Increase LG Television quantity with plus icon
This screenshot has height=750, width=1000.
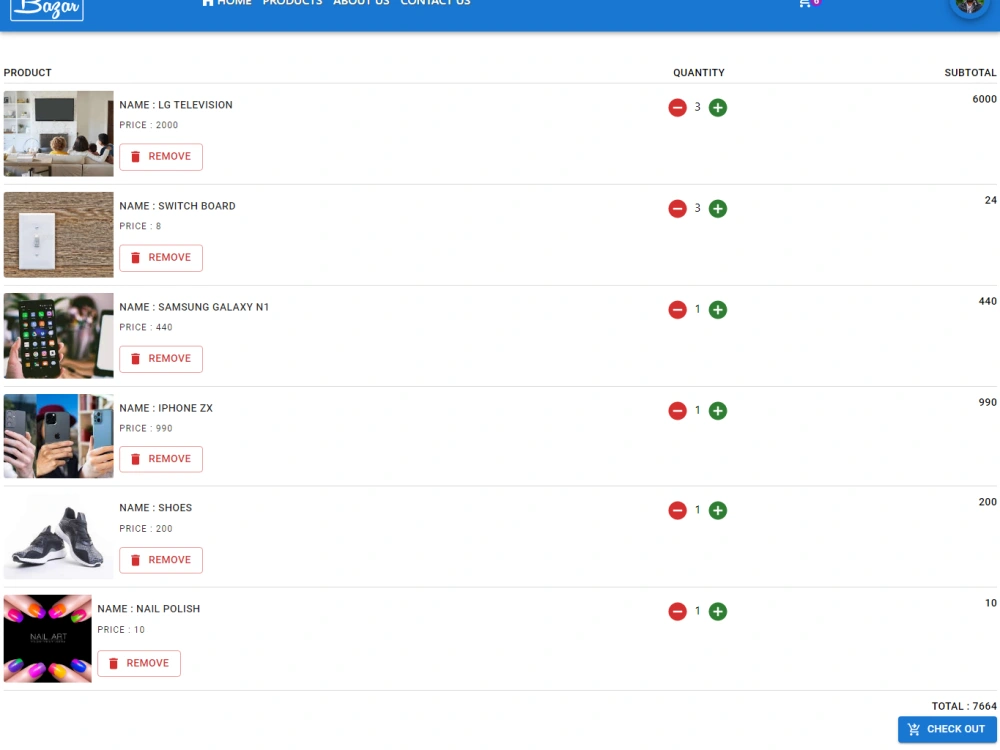tap(717, 107)
